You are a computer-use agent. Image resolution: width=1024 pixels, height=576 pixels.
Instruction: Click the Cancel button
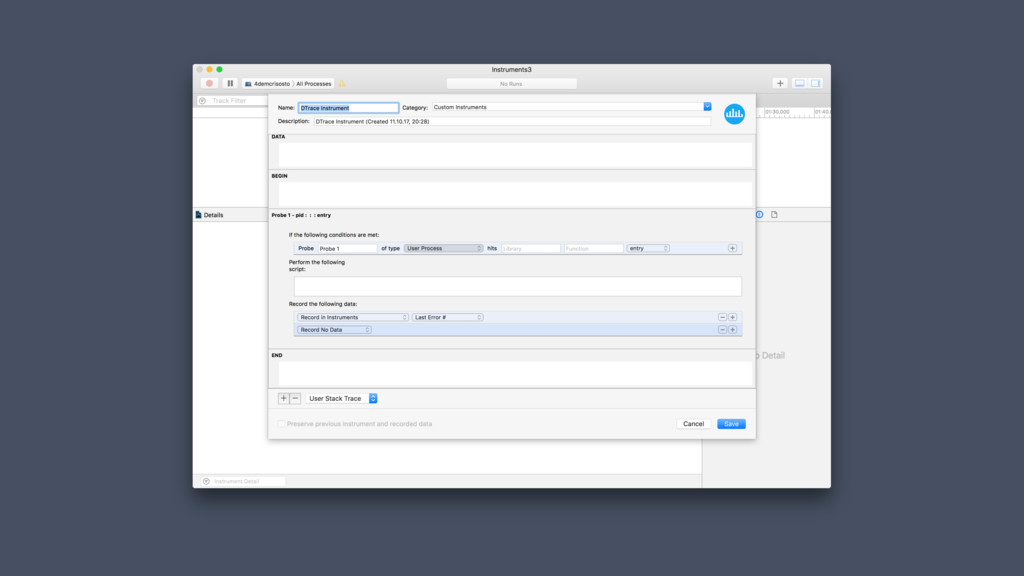[694, 424]
